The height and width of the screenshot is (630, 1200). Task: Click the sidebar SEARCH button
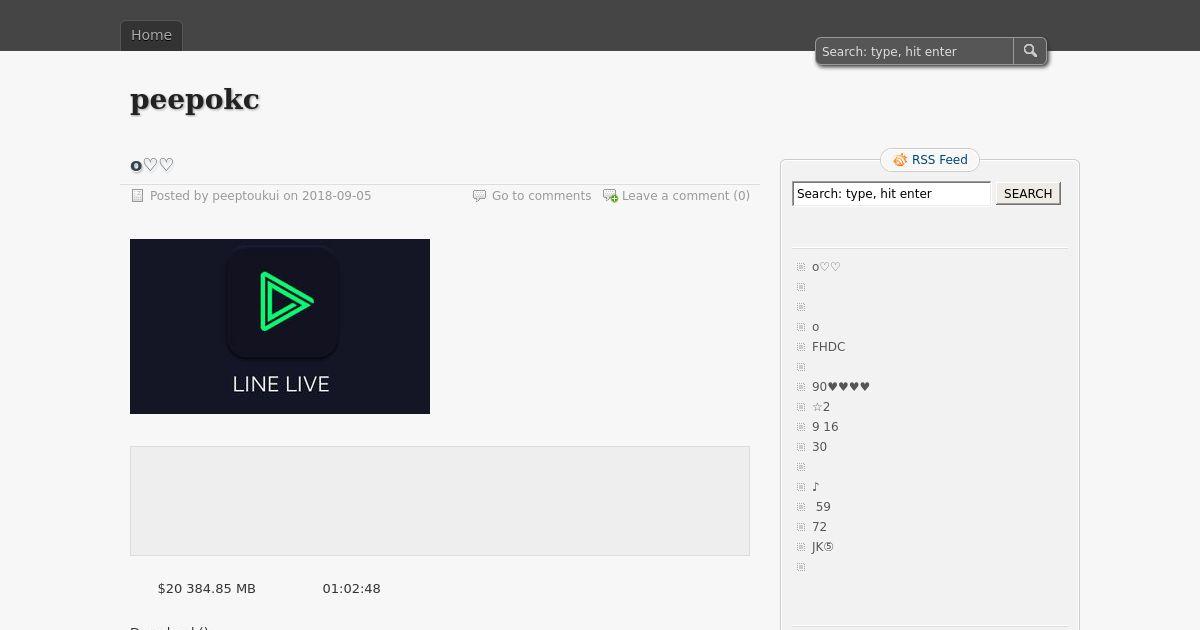click(1028, 194)
